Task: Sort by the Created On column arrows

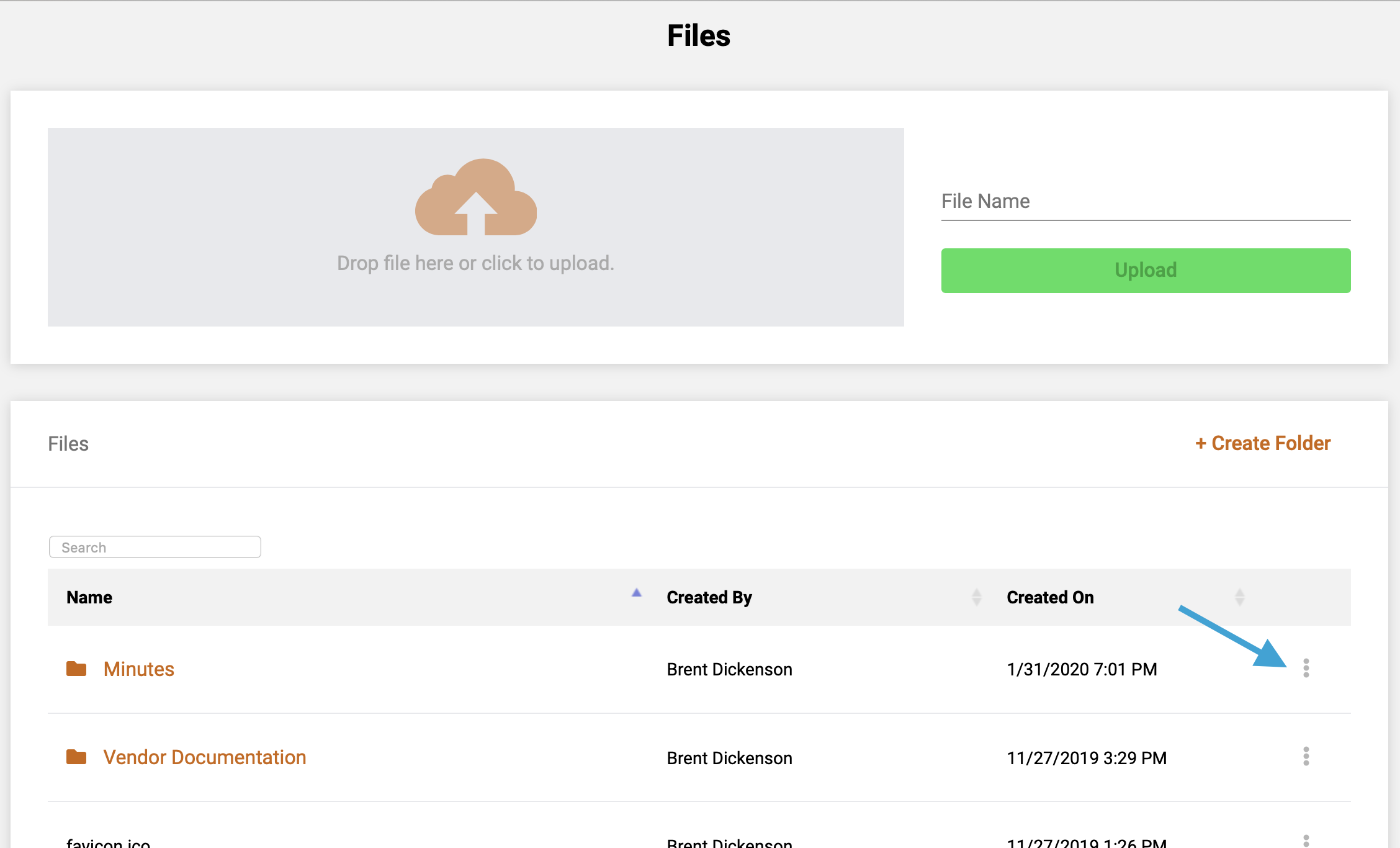Action: coord(1240,597)
